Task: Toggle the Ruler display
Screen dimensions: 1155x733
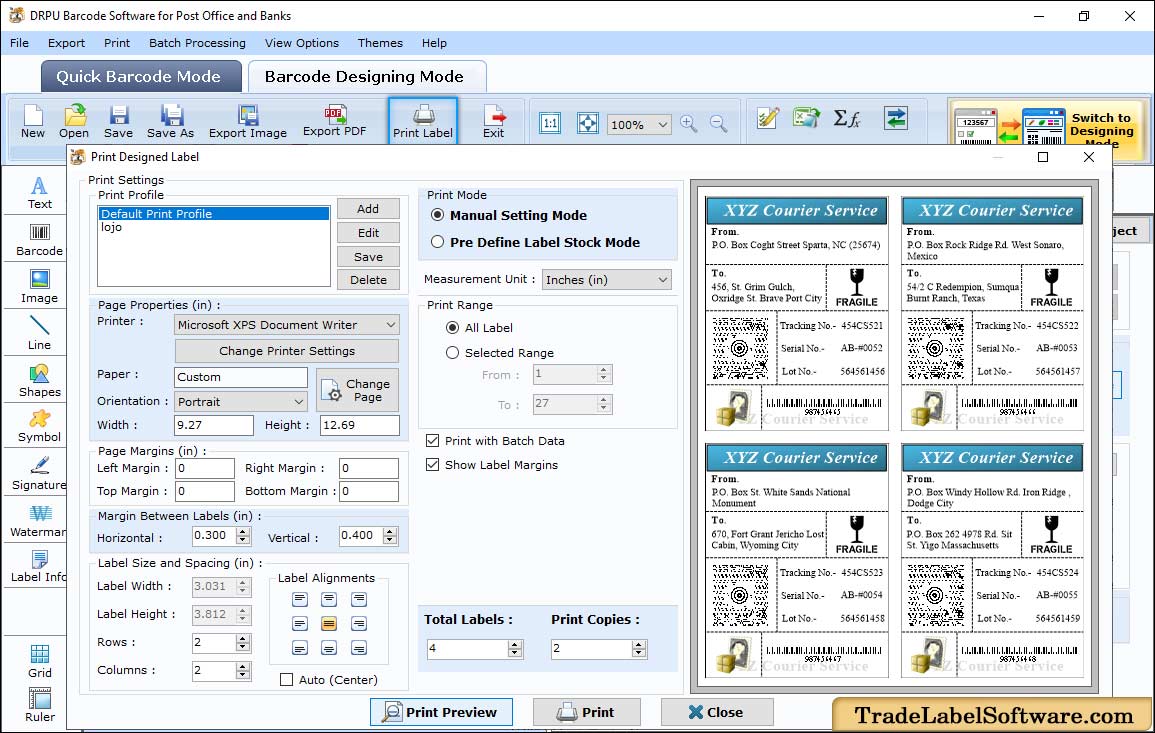Action: point(40,706)
